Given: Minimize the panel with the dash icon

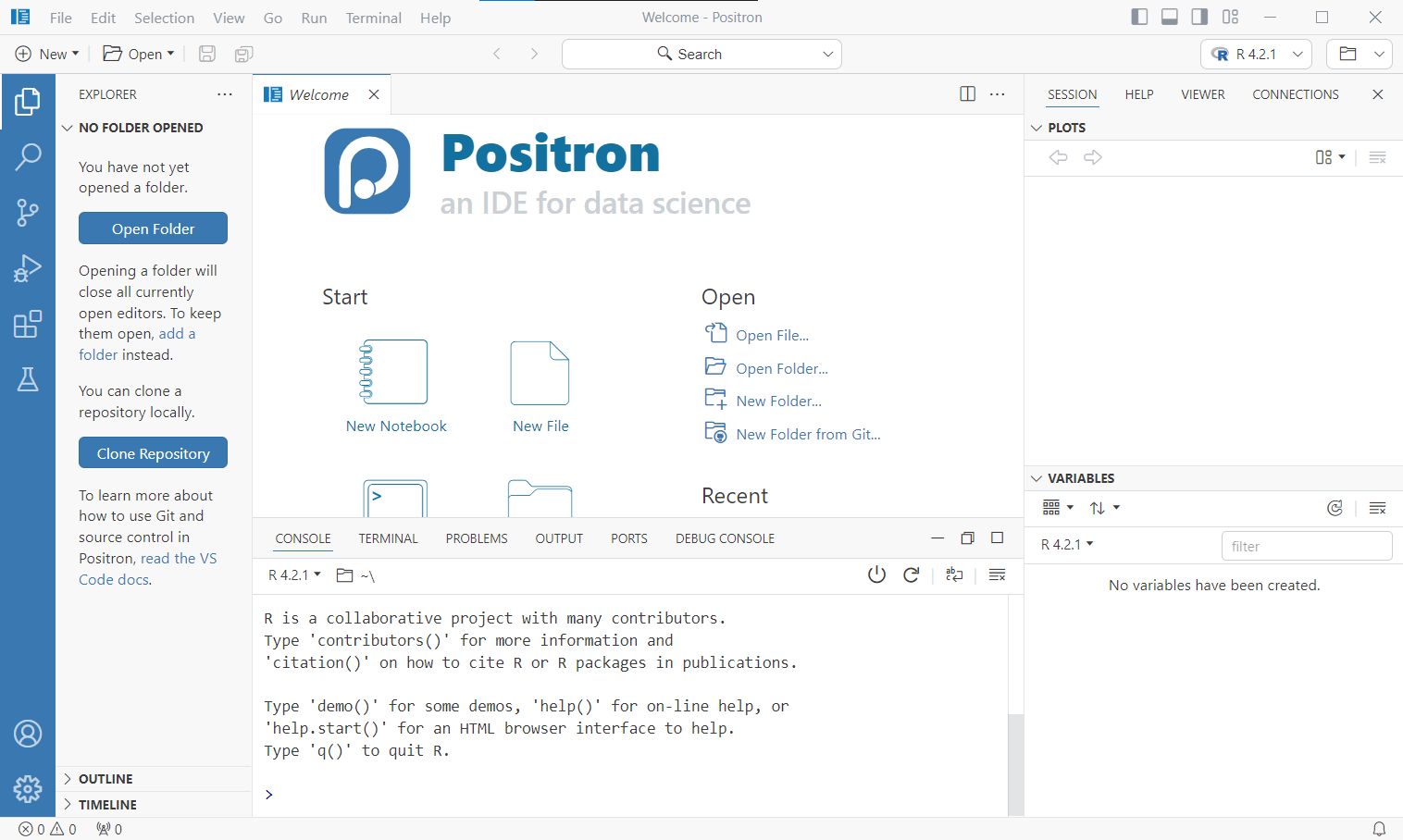Looking at the screenshot, I should (937, 537).
